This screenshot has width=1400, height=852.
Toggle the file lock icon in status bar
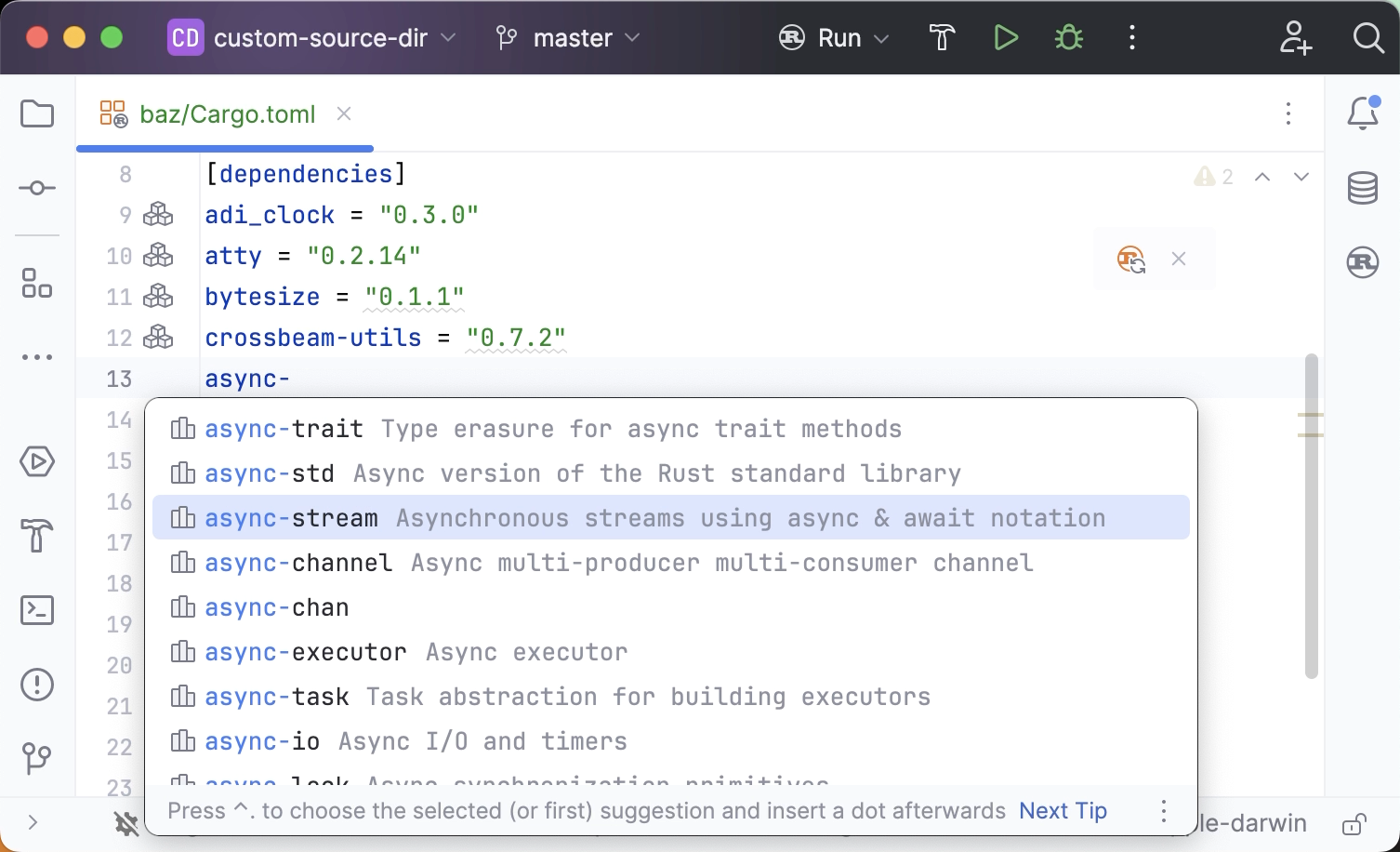1353,823
